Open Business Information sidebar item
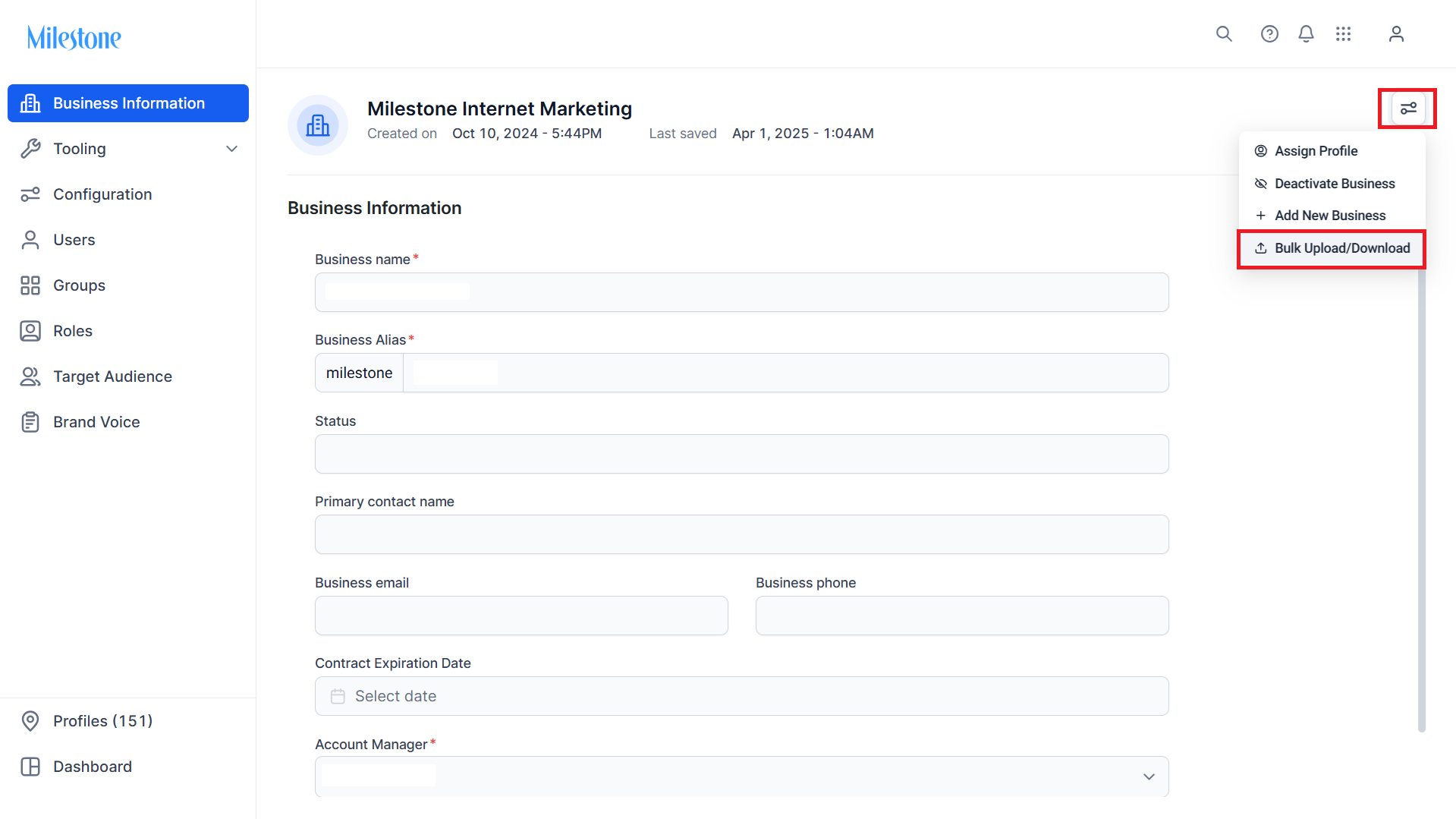 128,103
